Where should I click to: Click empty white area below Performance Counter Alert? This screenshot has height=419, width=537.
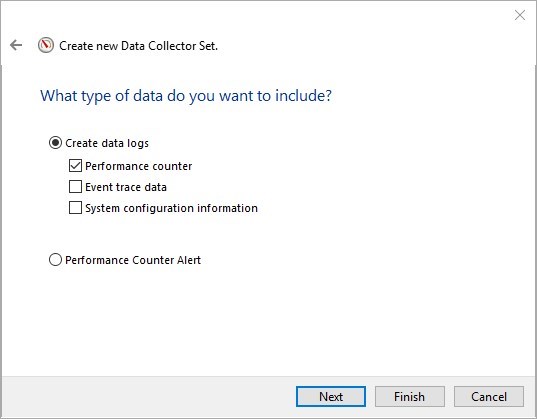tap(267, 319)
